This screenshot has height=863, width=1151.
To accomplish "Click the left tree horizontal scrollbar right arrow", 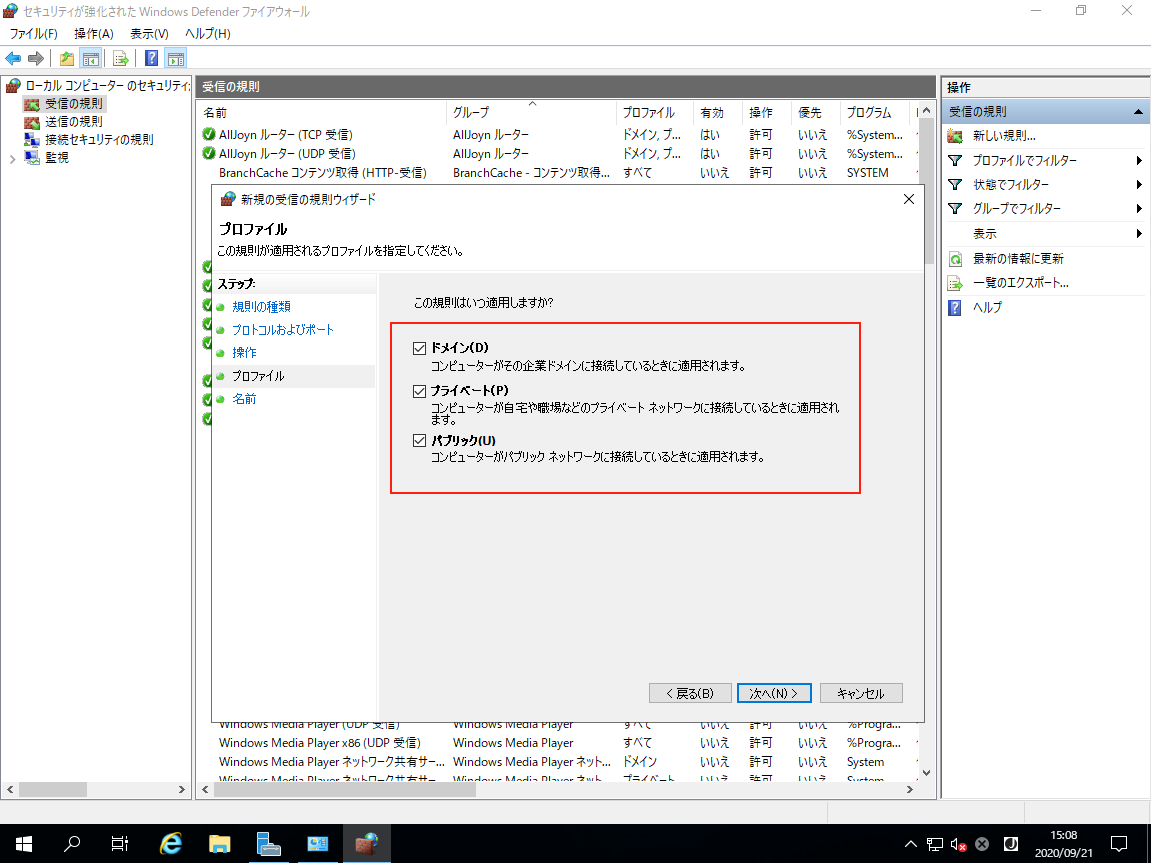I will click(182, 790).
